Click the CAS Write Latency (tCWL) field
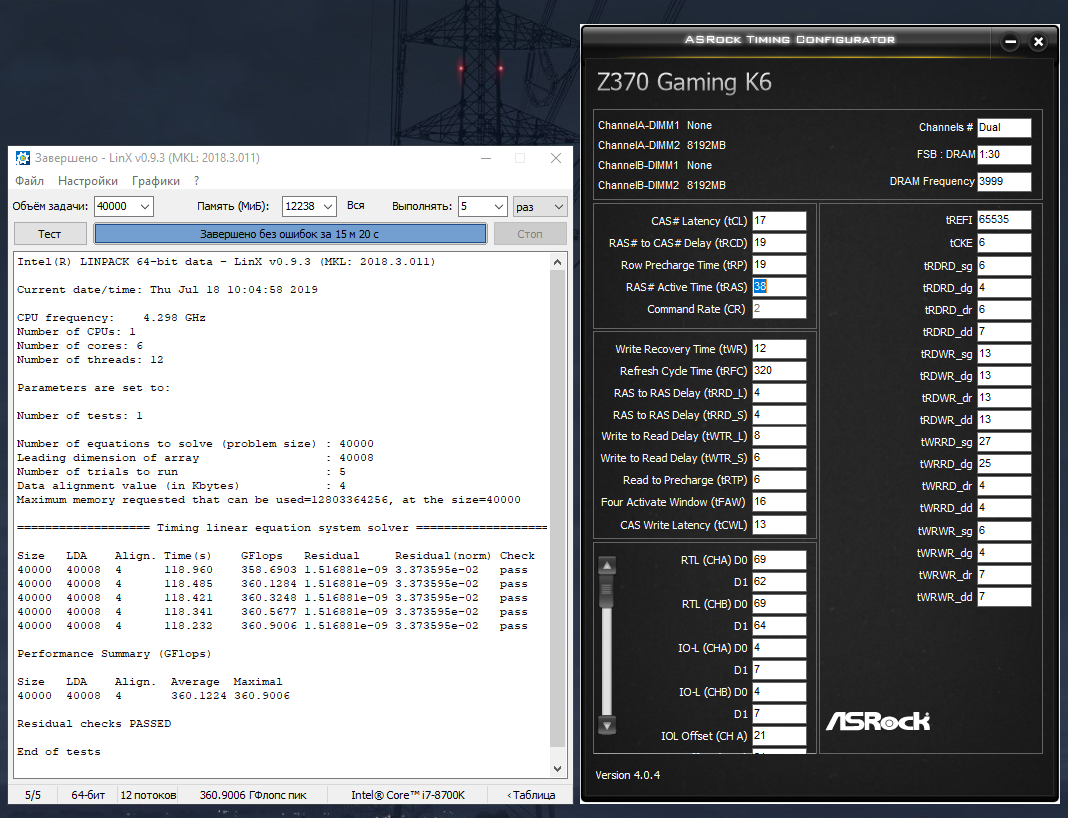 [x=779, y=524]
